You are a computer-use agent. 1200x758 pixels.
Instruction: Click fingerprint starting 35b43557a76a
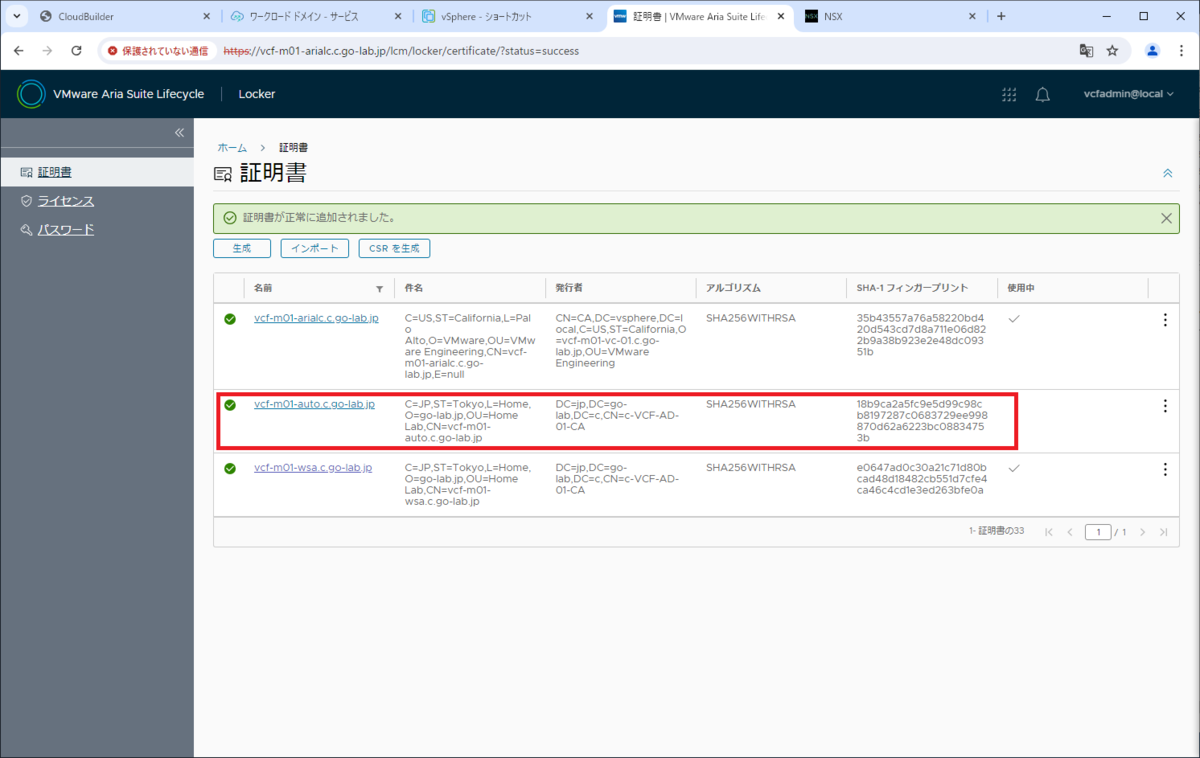pos(921,335)
